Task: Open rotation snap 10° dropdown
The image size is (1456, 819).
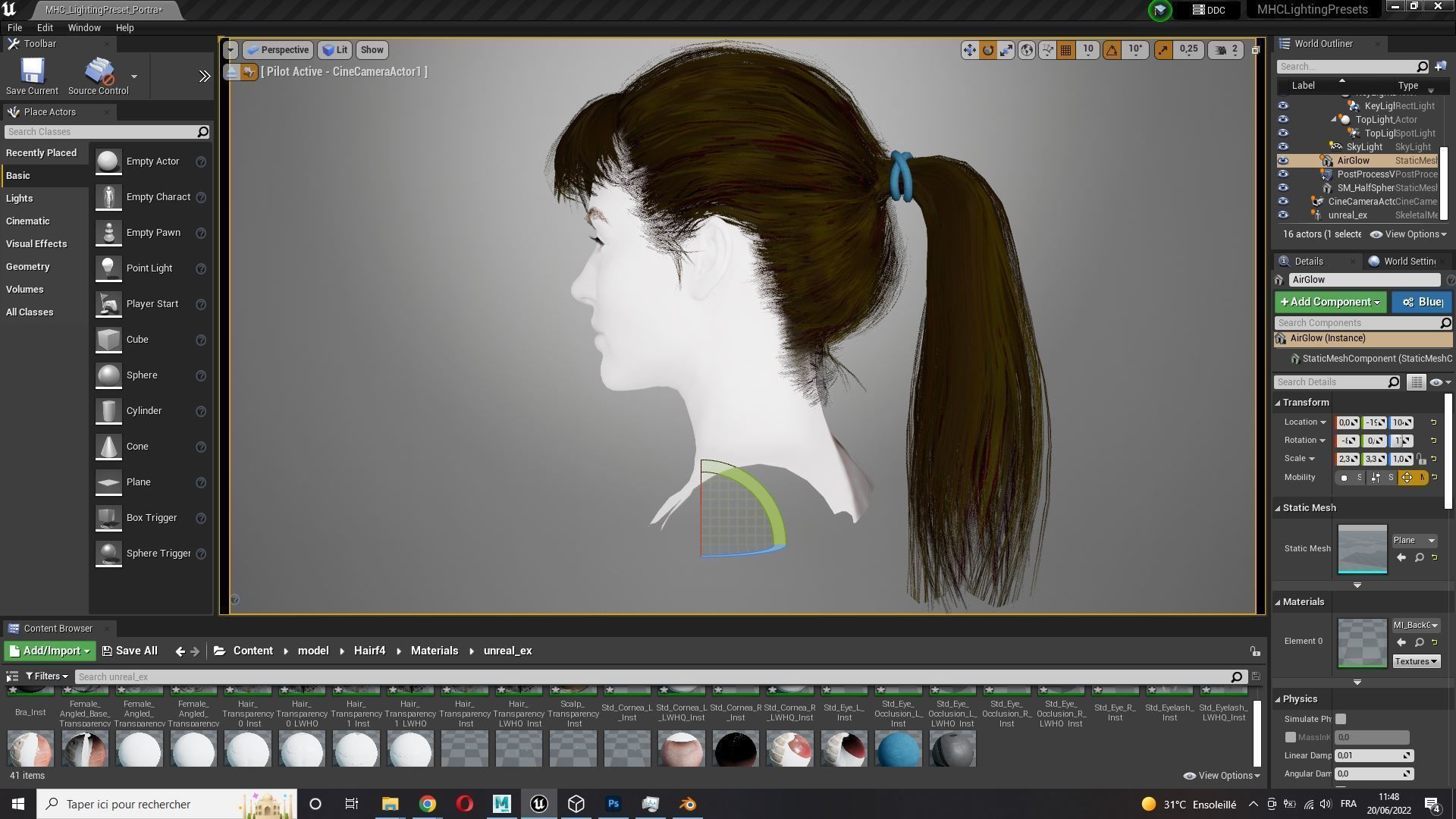Action: coord(1135,50)
